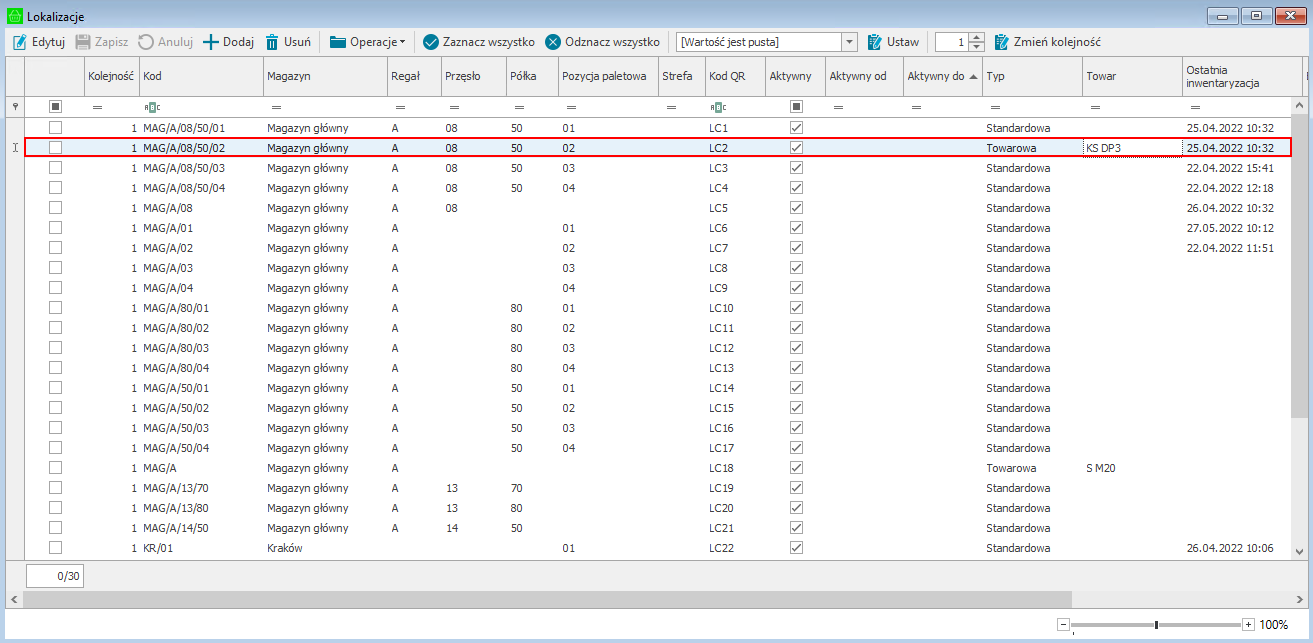Image resolution: width=1313 pixels, height=643 pixels.
Task: Tick the selection checkbox for MAG/A/08/50/01 row
Action: coord(56,127)
